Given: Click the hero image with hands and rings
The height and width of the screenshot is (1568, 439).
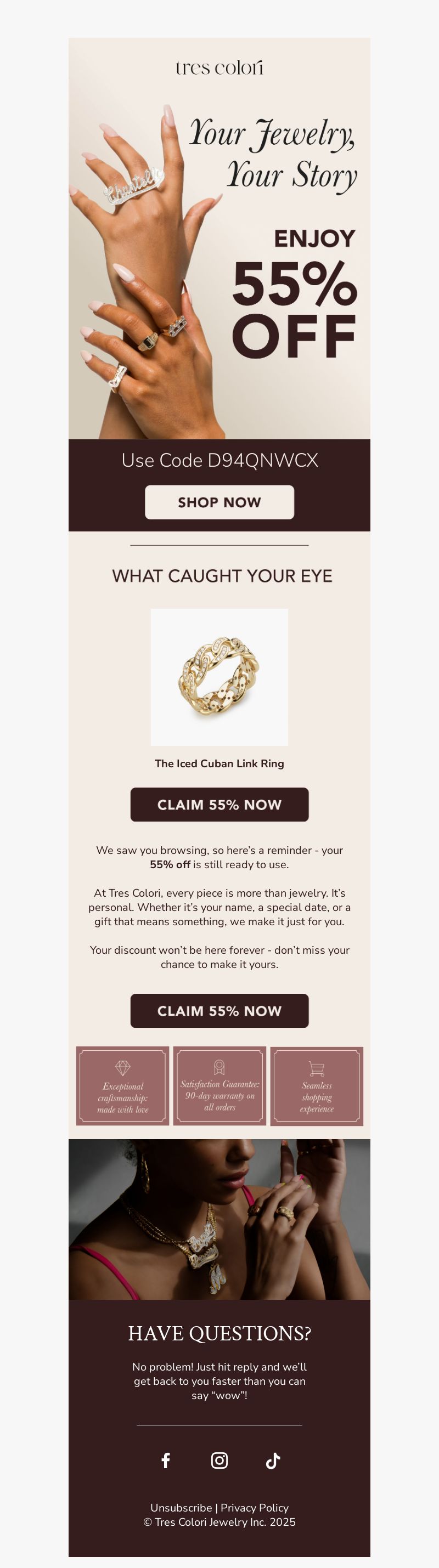Looking at the screenshot, I should tap(219, 238).
